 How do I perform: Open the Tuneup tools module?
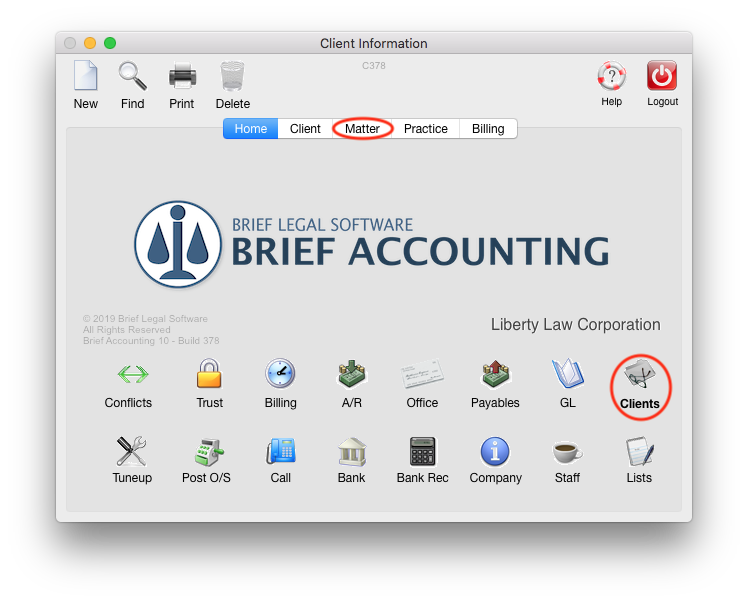pos(132,451)
